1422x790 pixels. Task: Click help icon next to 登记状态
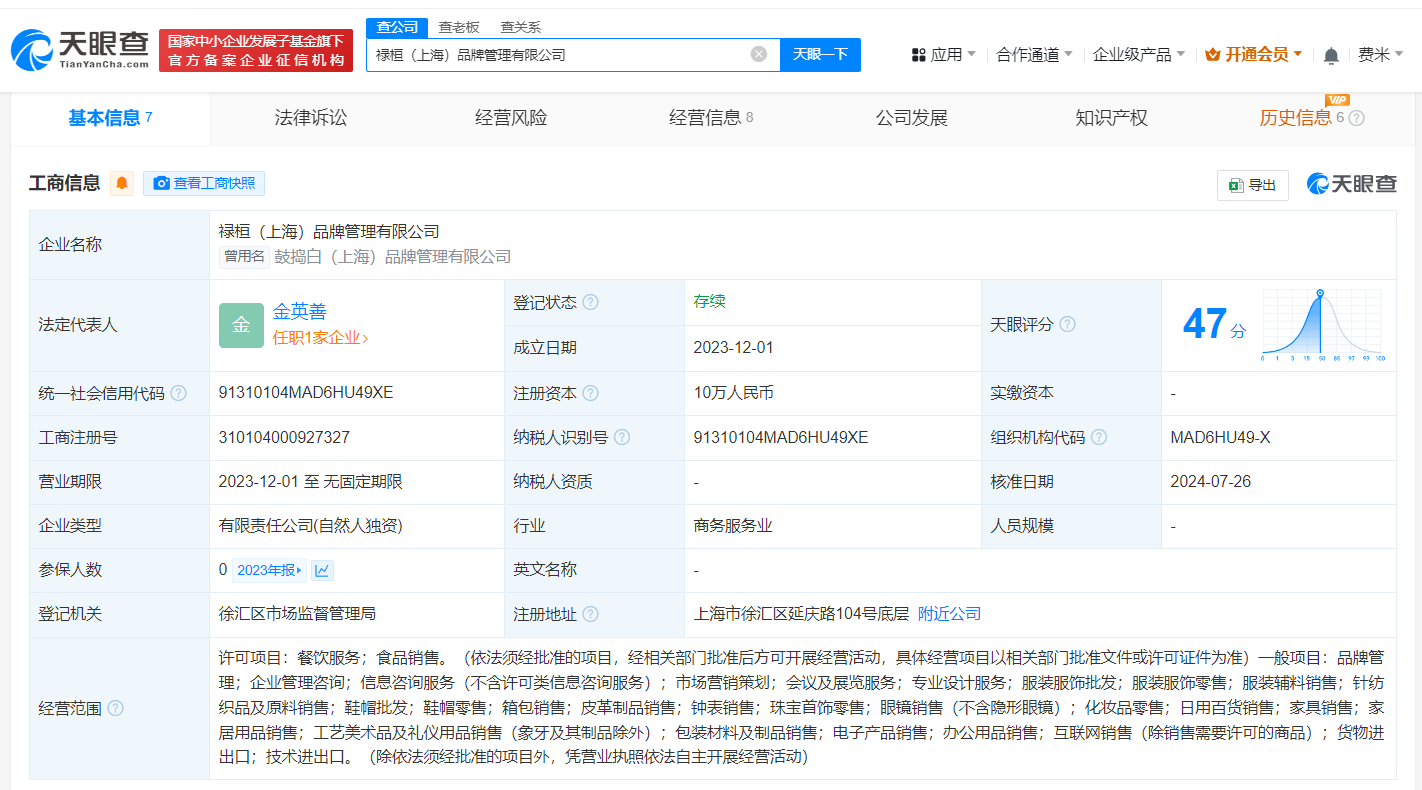coord(591,302)
